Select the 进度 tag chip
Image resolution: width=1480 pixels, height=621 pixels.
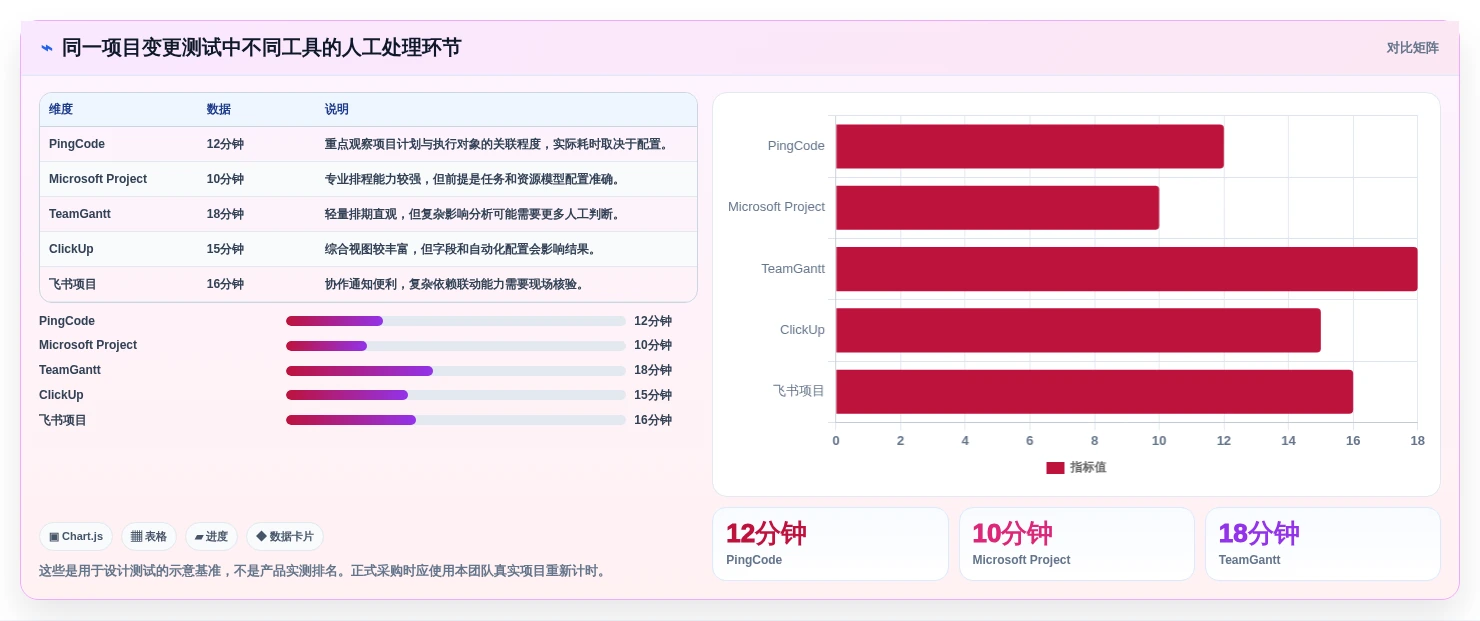pos(211,536)
